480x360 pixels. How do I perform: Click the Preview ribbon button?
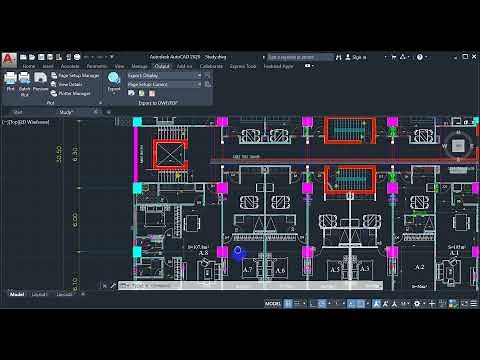point(40,81)
